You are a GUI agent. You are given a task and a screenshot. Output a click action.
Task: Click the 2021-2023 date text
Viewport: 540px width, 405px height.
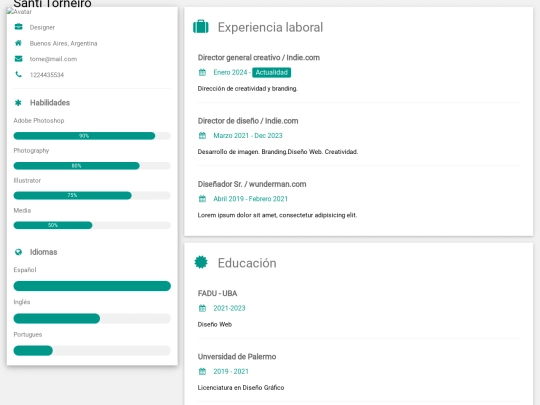229,308
